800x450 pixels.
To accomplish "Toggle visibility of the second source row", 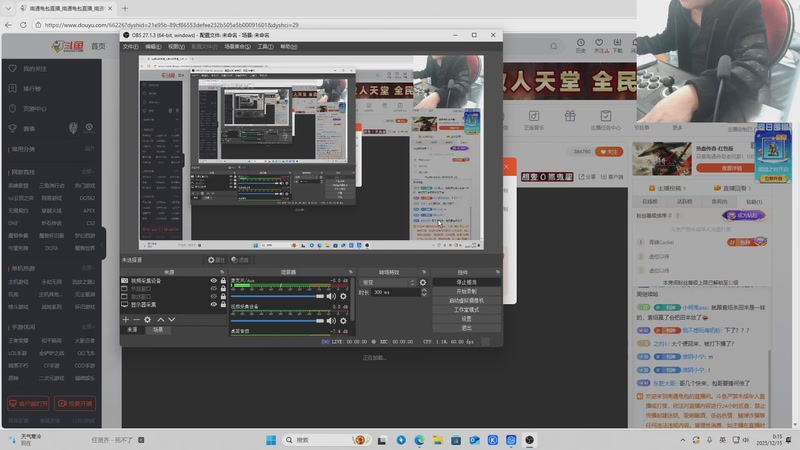I will 214,289.
